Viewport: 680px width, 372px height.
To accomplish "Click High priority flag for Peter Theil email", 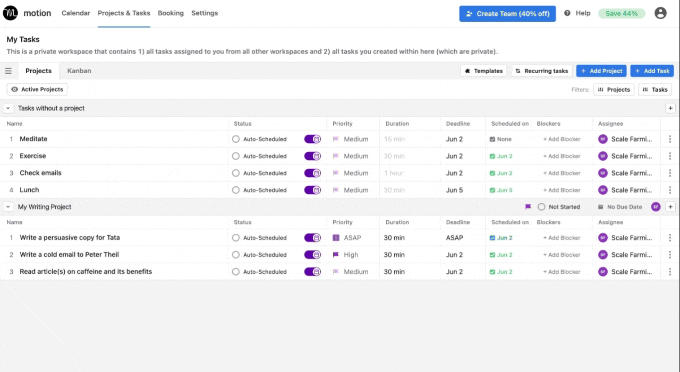I will (x=335, y=255).
